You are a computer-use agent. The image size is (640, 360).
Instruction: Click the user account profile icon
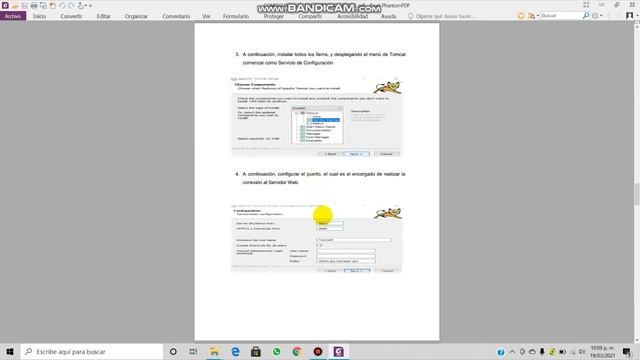629,16
